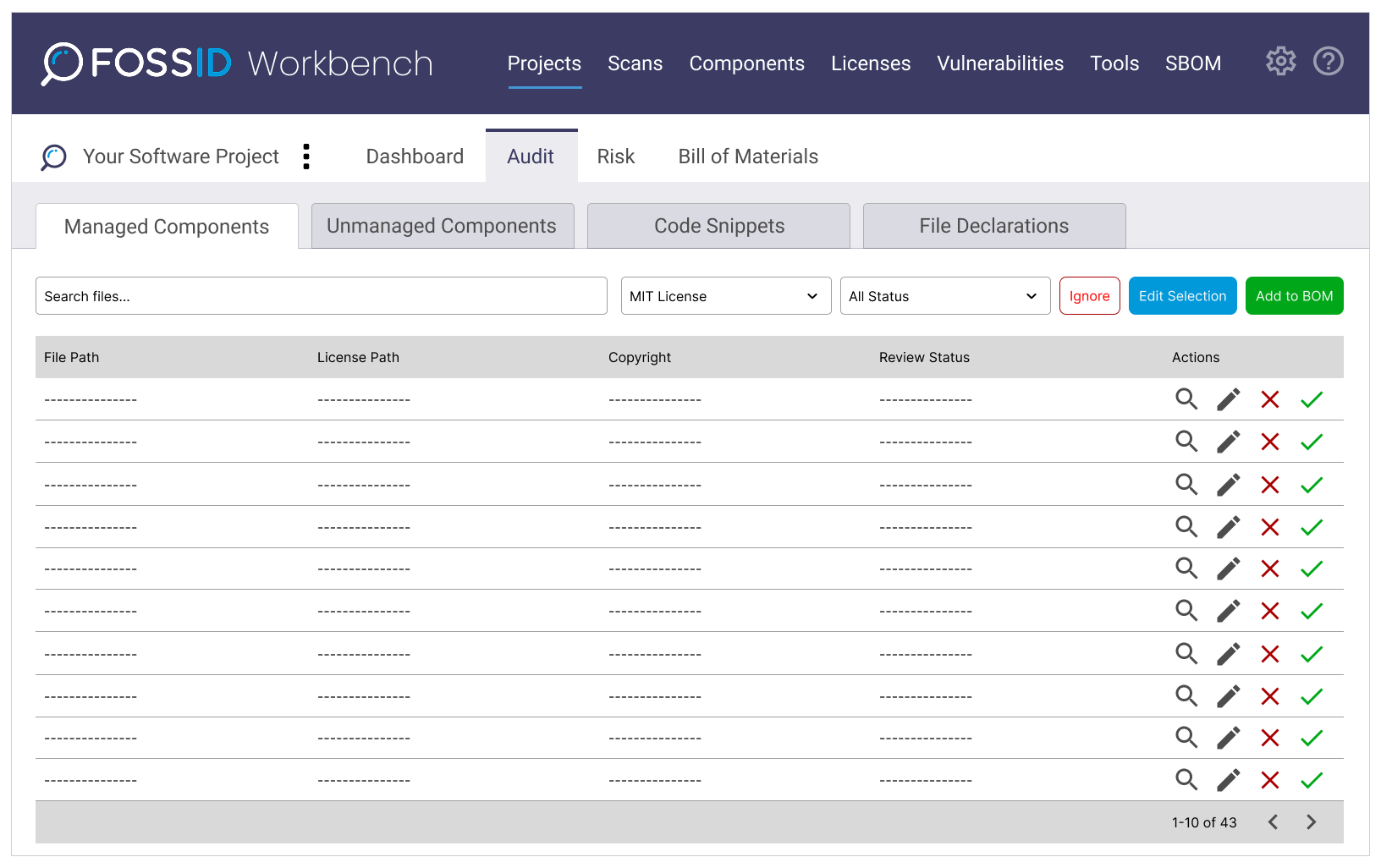
Task: Approve the last row with green checkmark
Action: click(x=1312, y=780)
